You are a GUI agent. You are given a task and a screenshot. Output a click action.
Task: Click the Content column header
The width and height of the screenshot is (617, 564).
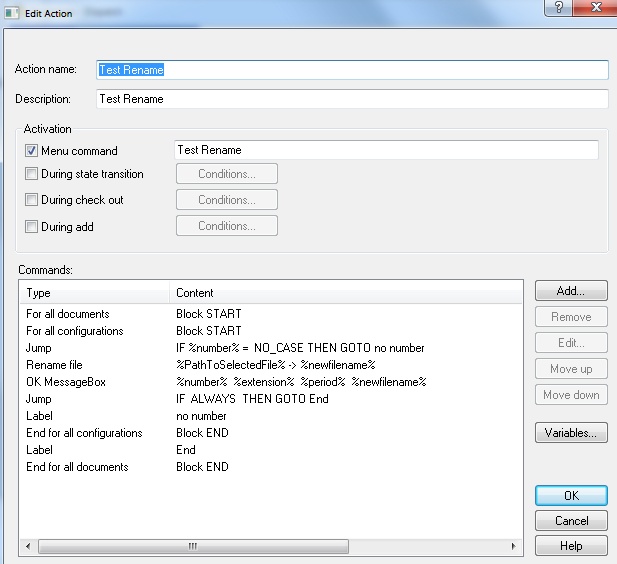345,293
